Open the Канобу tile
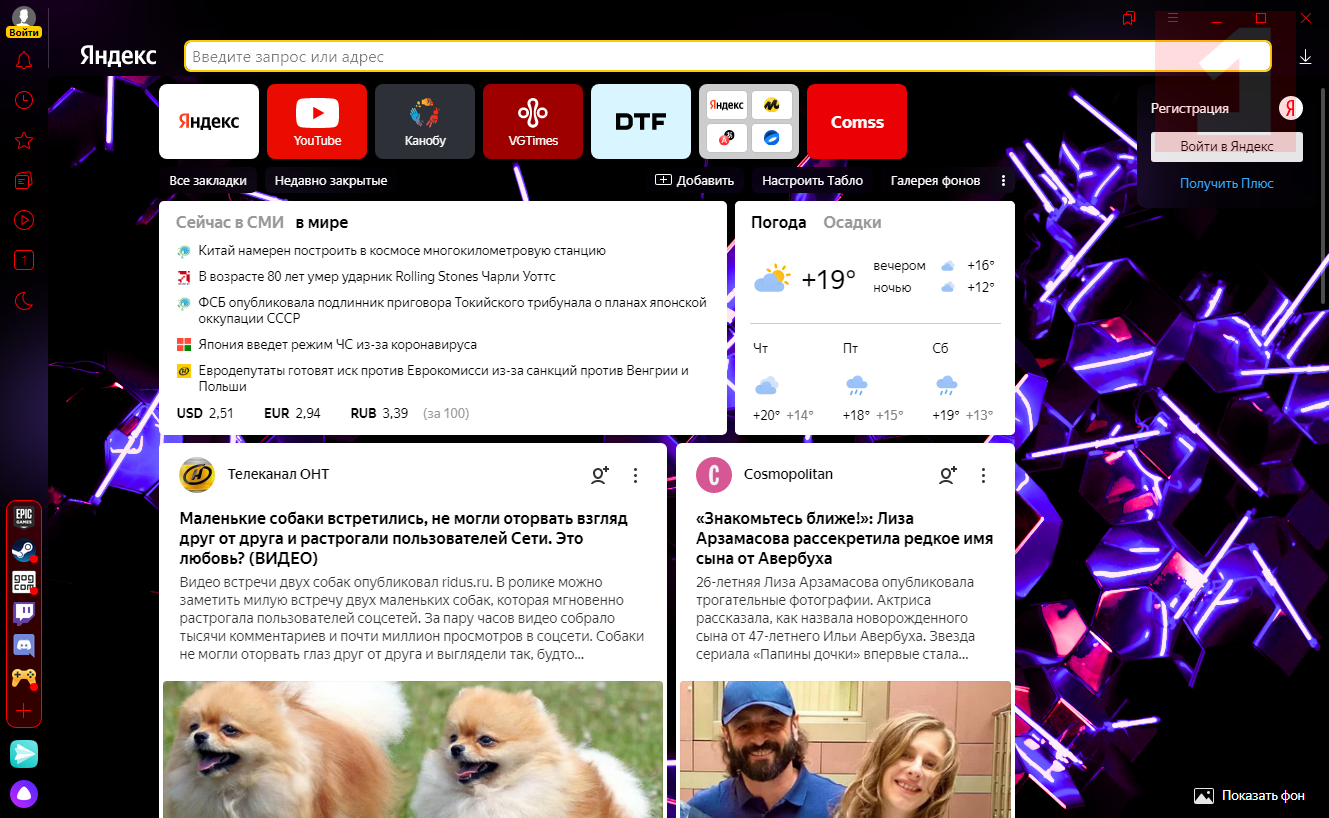The width and height of the screenshot is (1329, 818). (425, 121)
